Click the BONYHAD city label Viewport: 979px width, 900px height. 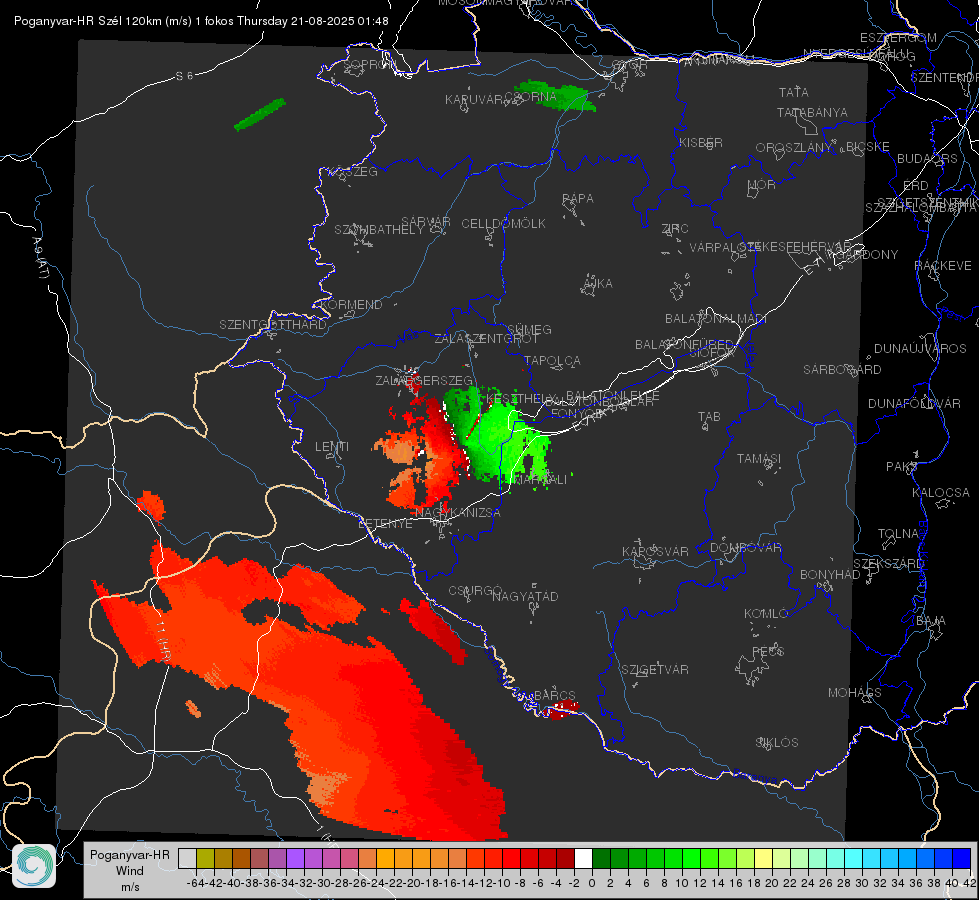click(x=830, y=575)
